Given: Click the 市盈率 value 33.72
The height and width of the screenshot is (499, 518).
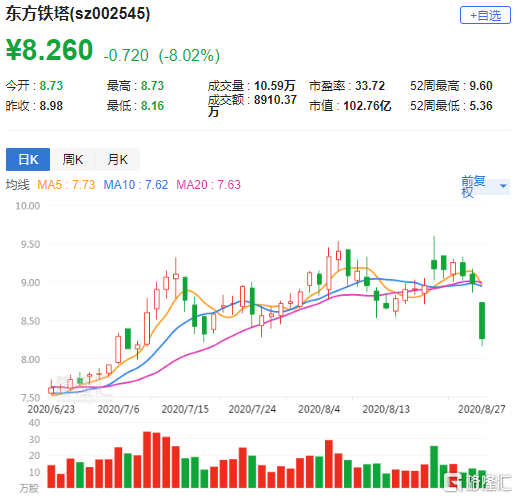Looking at the screenshot, I should (x=370, y=86).
